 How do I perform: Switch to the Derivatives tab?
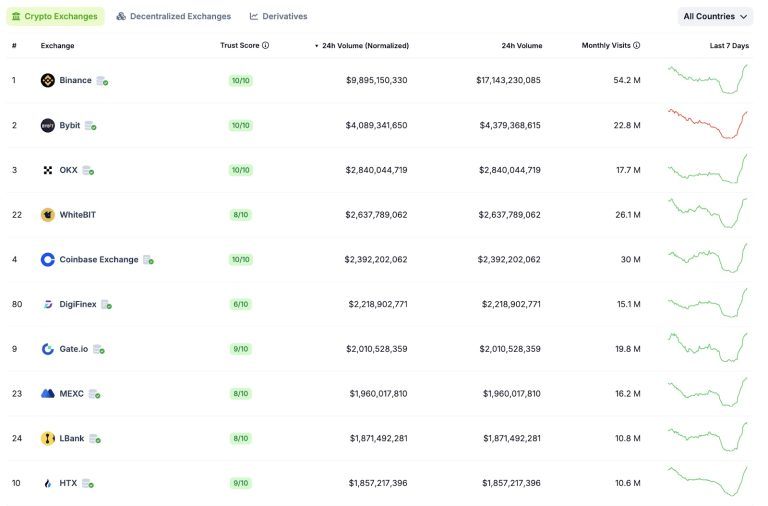278,16
